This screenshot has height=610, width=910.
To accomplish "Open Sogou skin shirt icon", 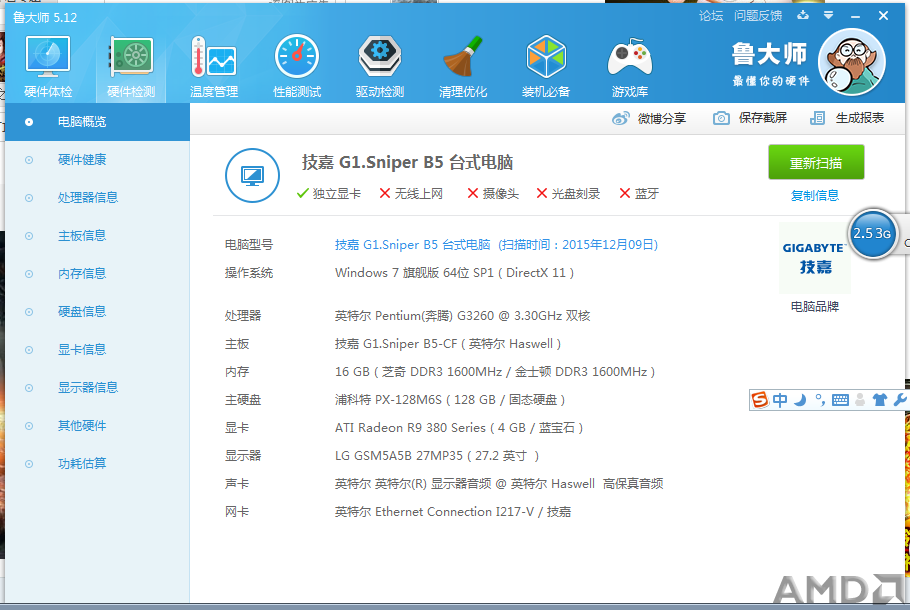I will coord(880,399).
